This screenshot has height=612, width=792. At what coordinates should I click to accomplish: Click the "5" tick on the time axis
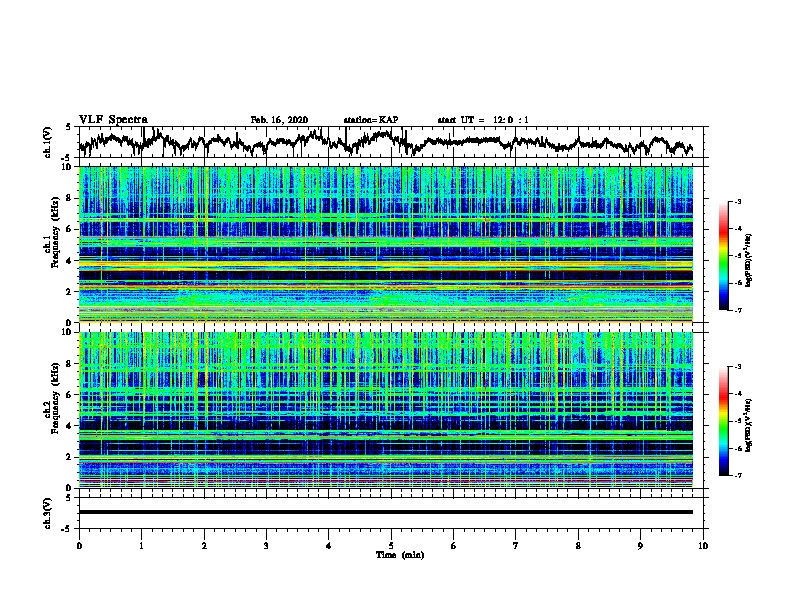point(391,546)
